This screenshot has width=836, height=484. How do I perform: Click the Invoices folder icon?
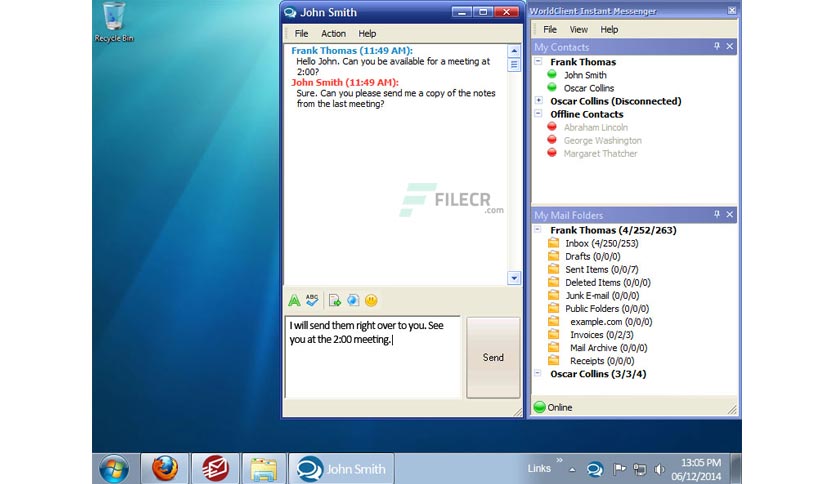click(x=553, y=334)
